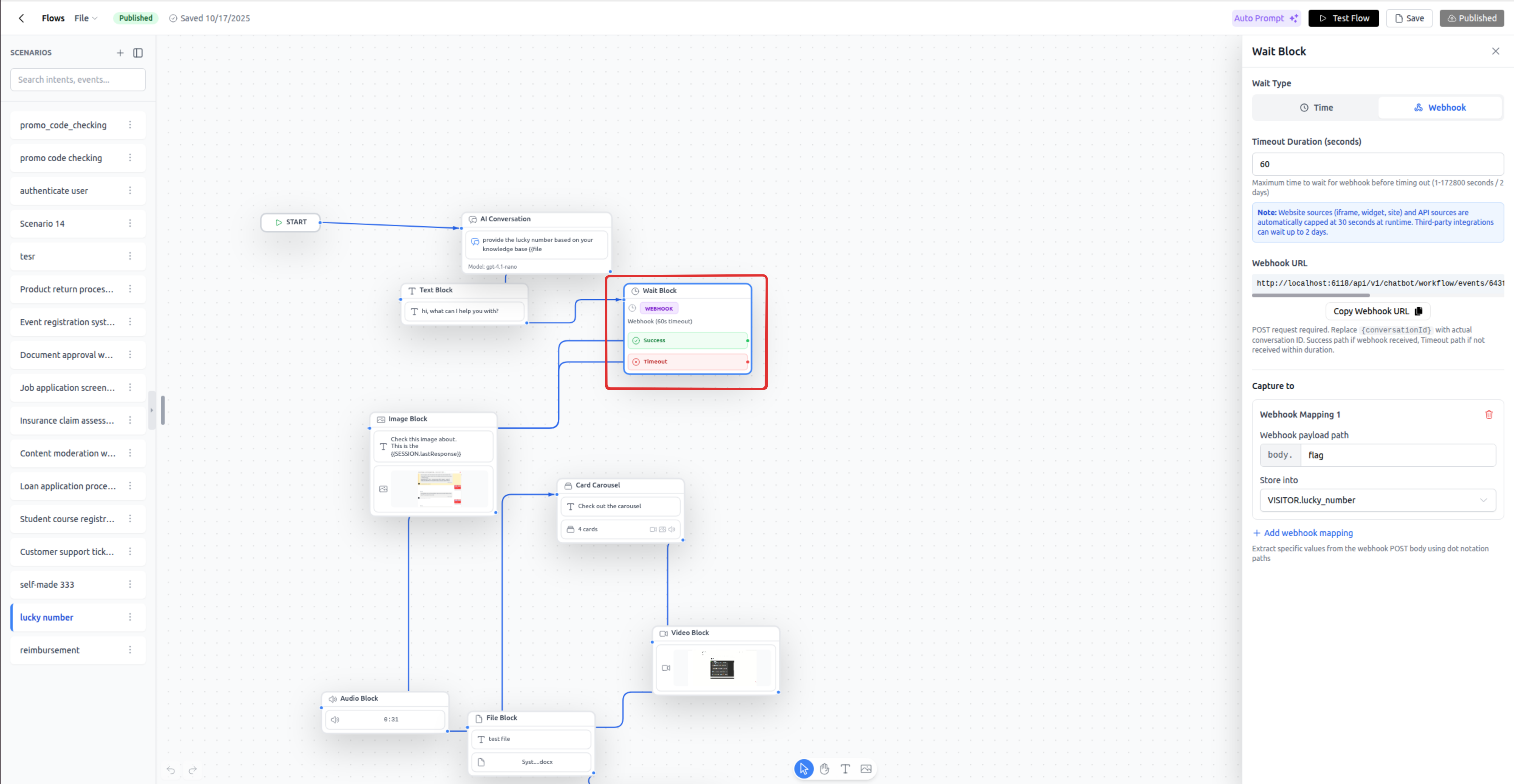Open the File dropdown menu
This screenshot has height=784, width=1514.
click(86, 18)
